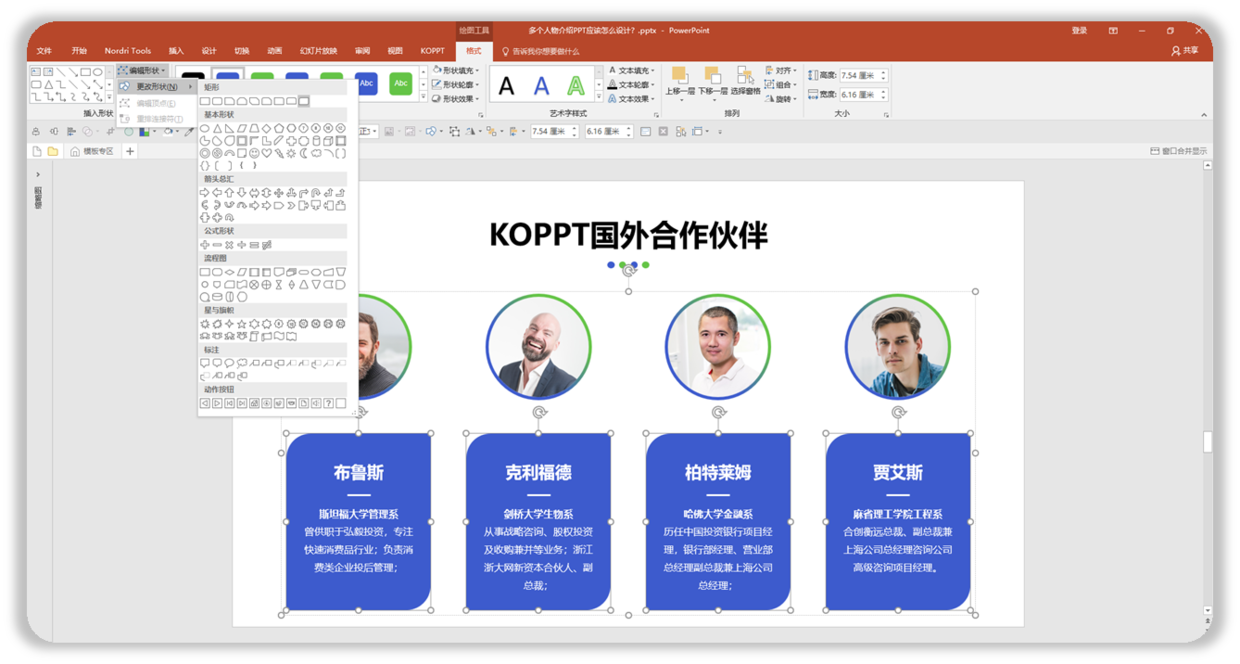
Task: Pick the sun shape in Basic Shapes
Action: pos(291,153)
